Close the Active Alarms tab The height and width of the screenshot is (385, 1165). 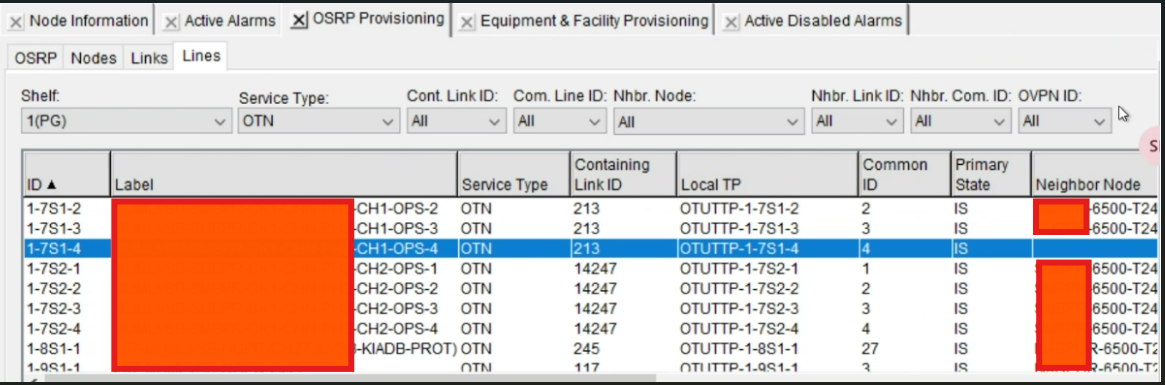pyautogui.click(x=171, y=22)
